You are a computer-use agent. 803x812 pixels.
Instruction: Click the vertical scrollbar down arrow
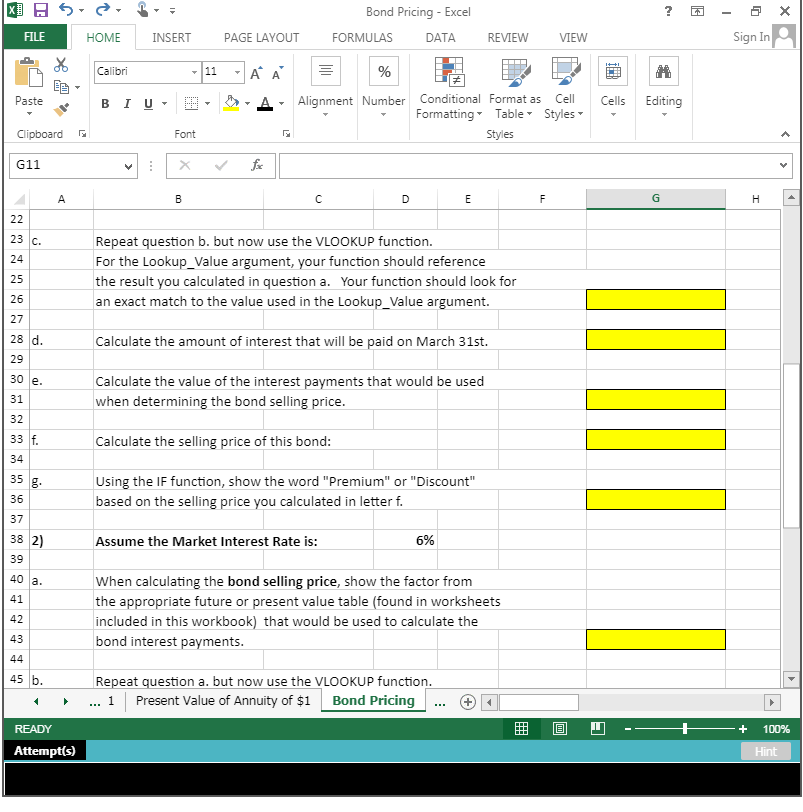791,679
